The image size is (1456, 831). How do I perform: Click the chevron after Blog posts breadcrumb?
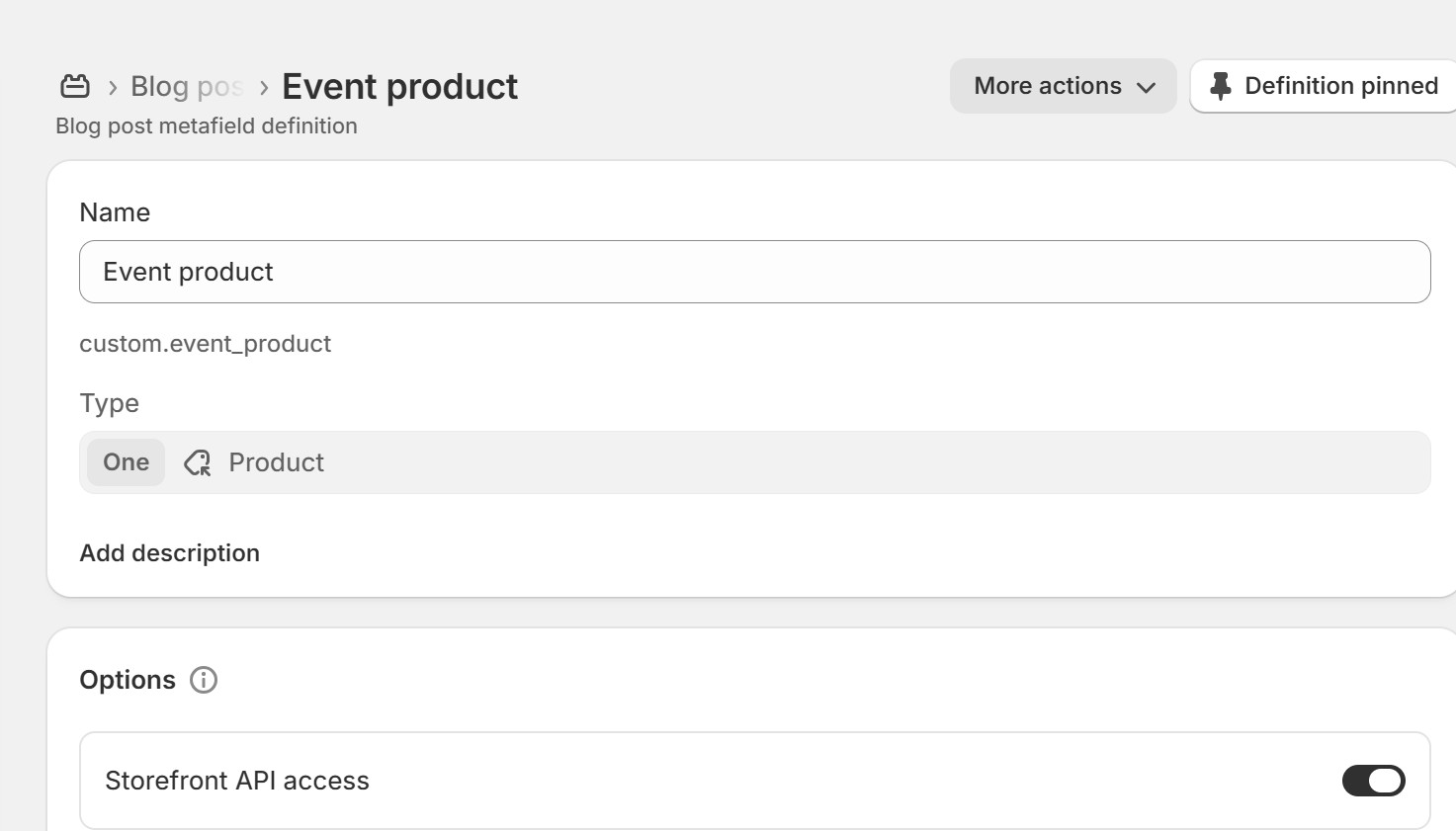(264, 87)
